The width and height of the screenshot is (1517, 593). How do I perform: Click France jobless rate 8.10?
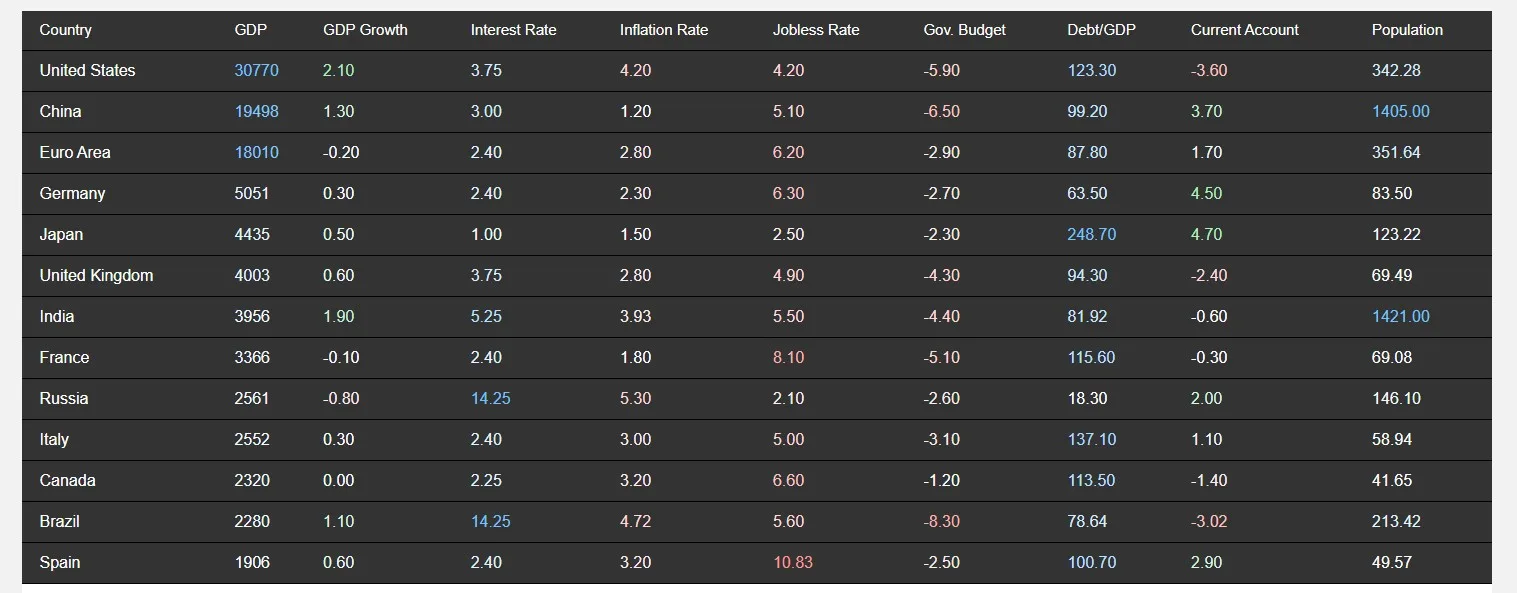[x=788, y=357]
